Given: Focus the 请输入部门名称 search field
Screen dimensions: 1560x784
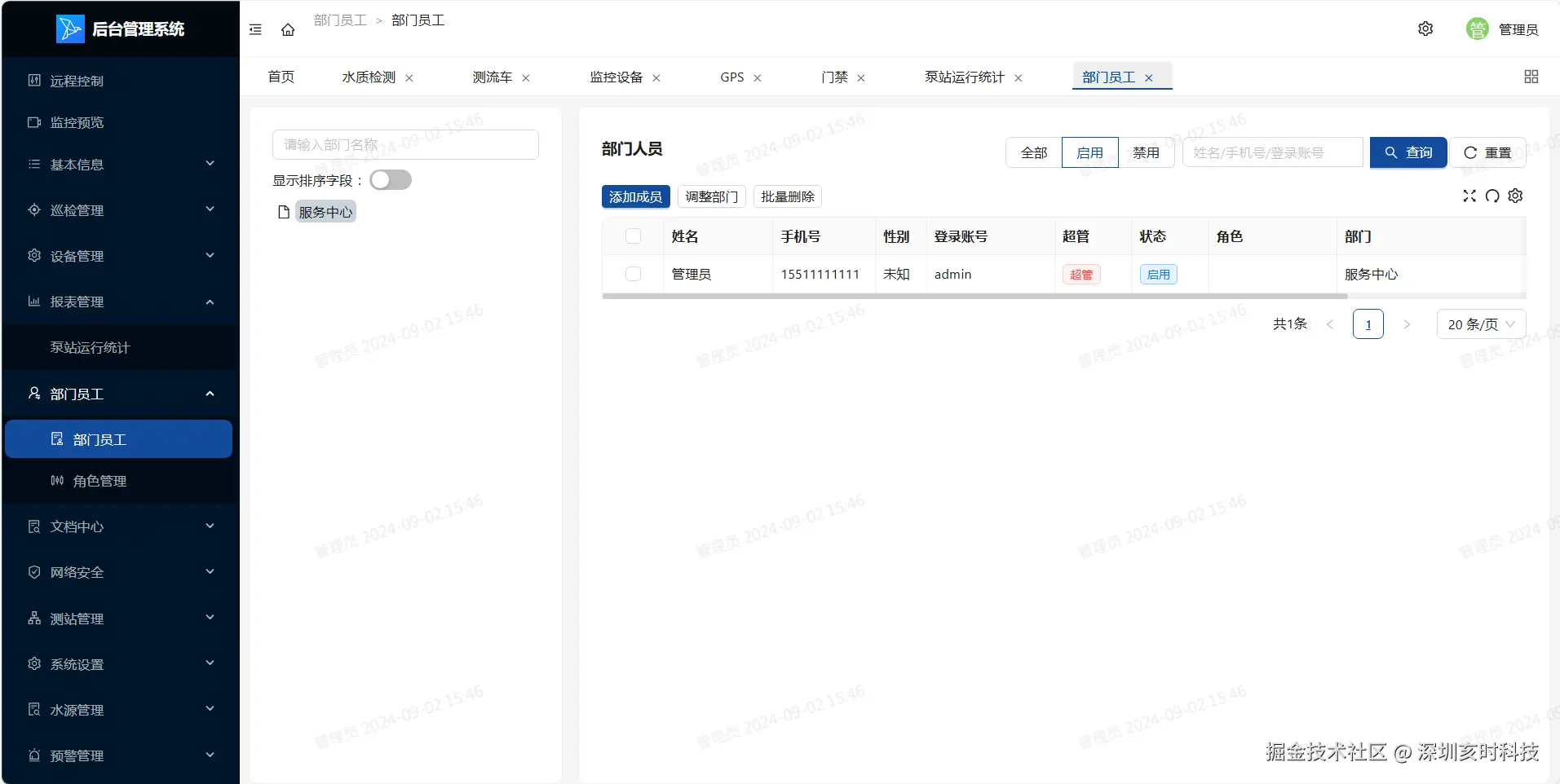Looking at the screenshot, I should tap(405, 144).
